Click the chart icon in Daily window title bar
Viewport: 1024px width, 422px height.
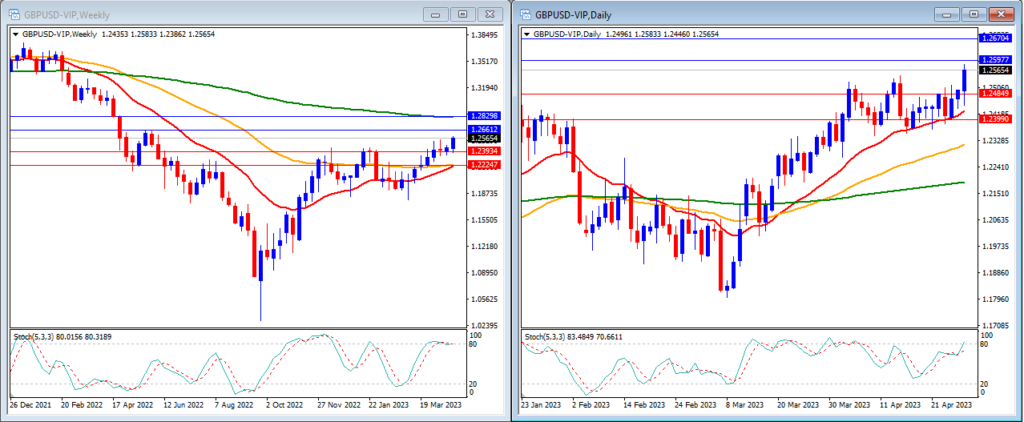pos(525,14)
